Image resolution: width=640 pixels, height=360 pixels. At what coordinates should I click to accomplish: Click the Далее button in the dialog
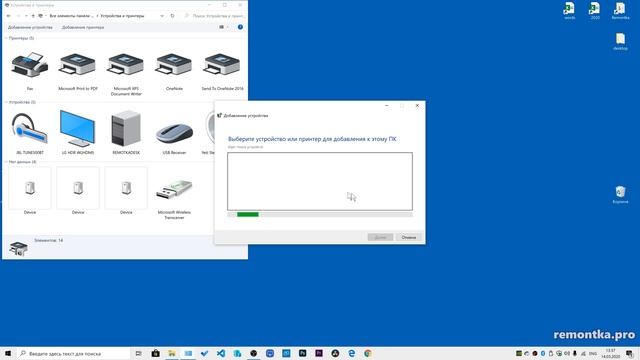(380, 237)
